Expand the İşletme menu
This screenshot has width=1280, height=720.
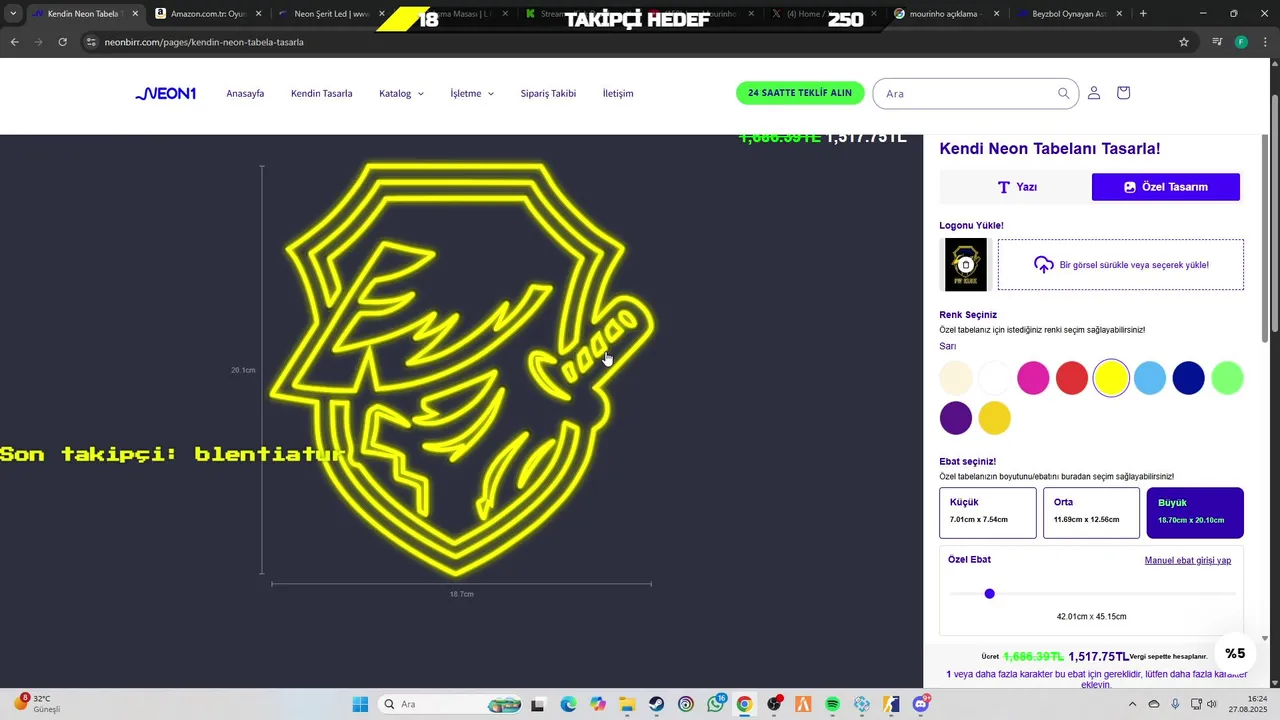pos(472,93)
